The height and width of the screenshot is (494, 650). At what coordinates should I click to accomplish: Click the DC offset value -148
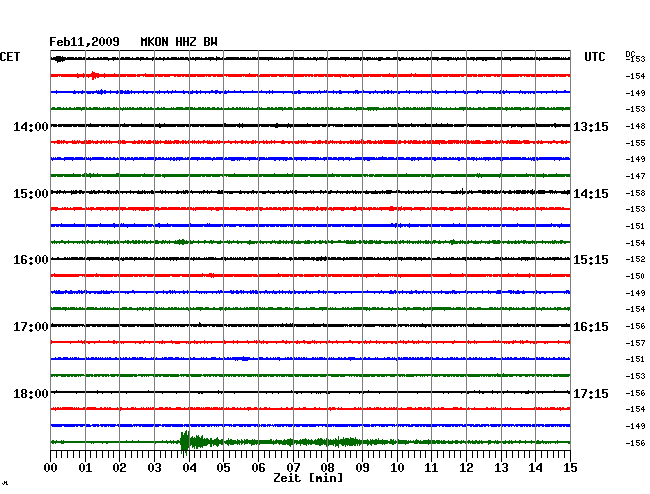635,126
